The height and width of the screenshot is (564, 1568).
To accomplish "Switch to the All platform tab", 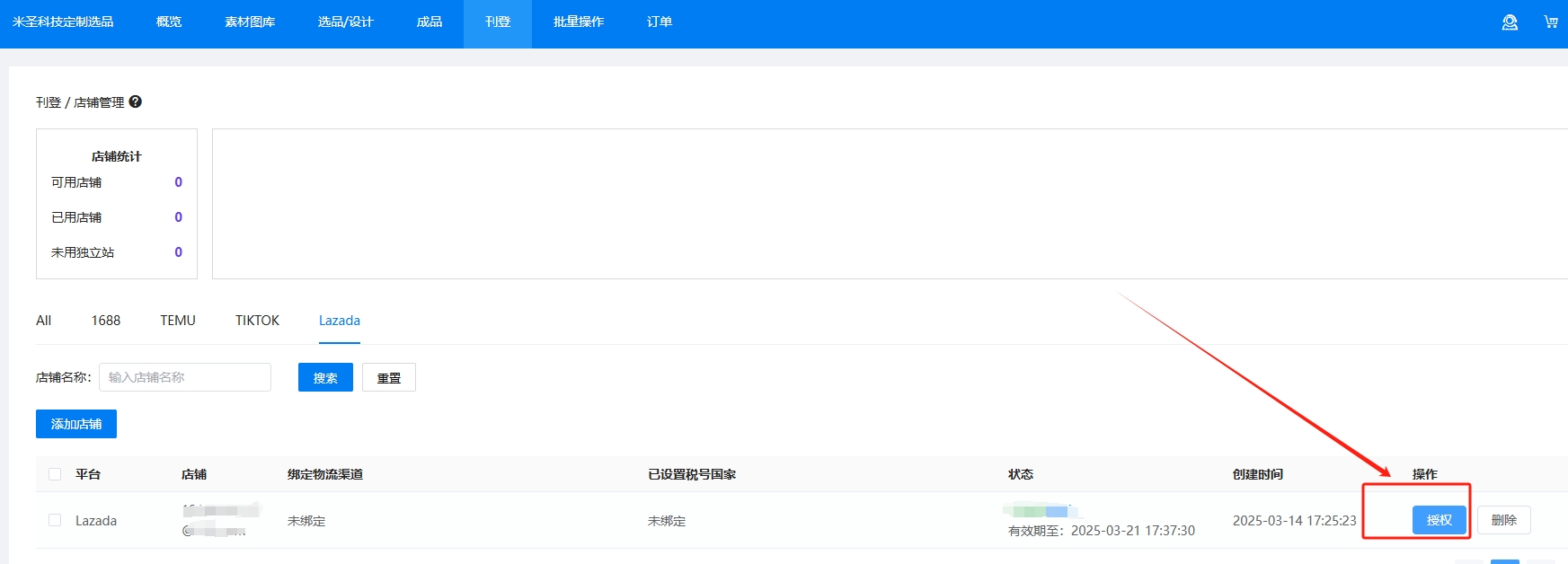I will pyautogui.click(x=43, y=321).
